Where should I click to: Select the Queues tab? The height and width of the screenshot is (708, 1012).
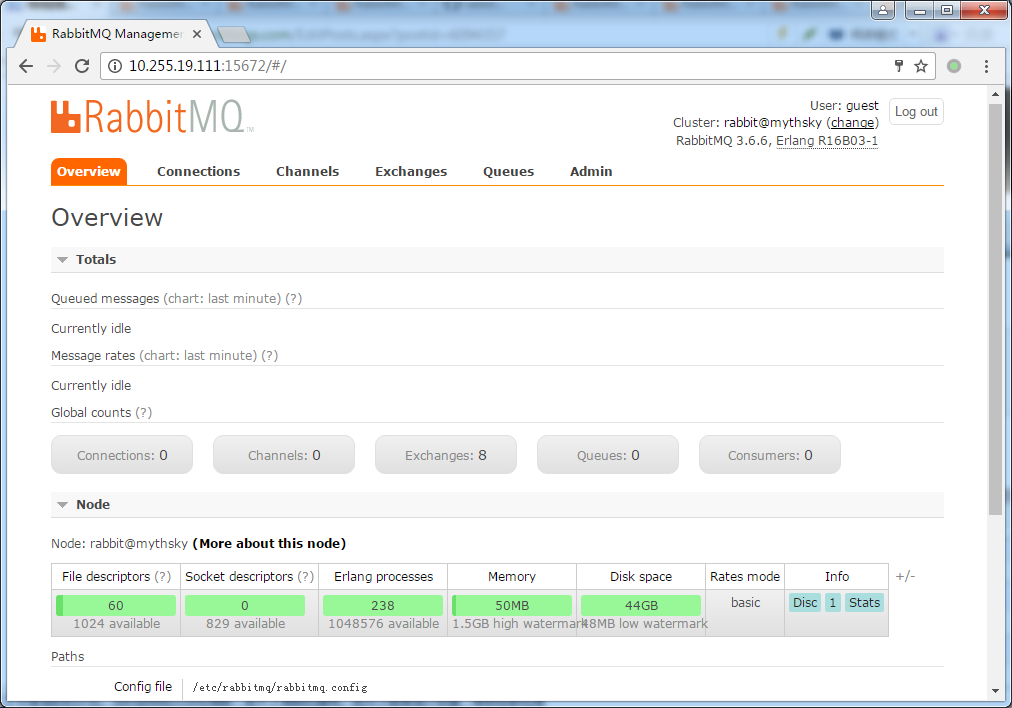[x=509, y=172]
